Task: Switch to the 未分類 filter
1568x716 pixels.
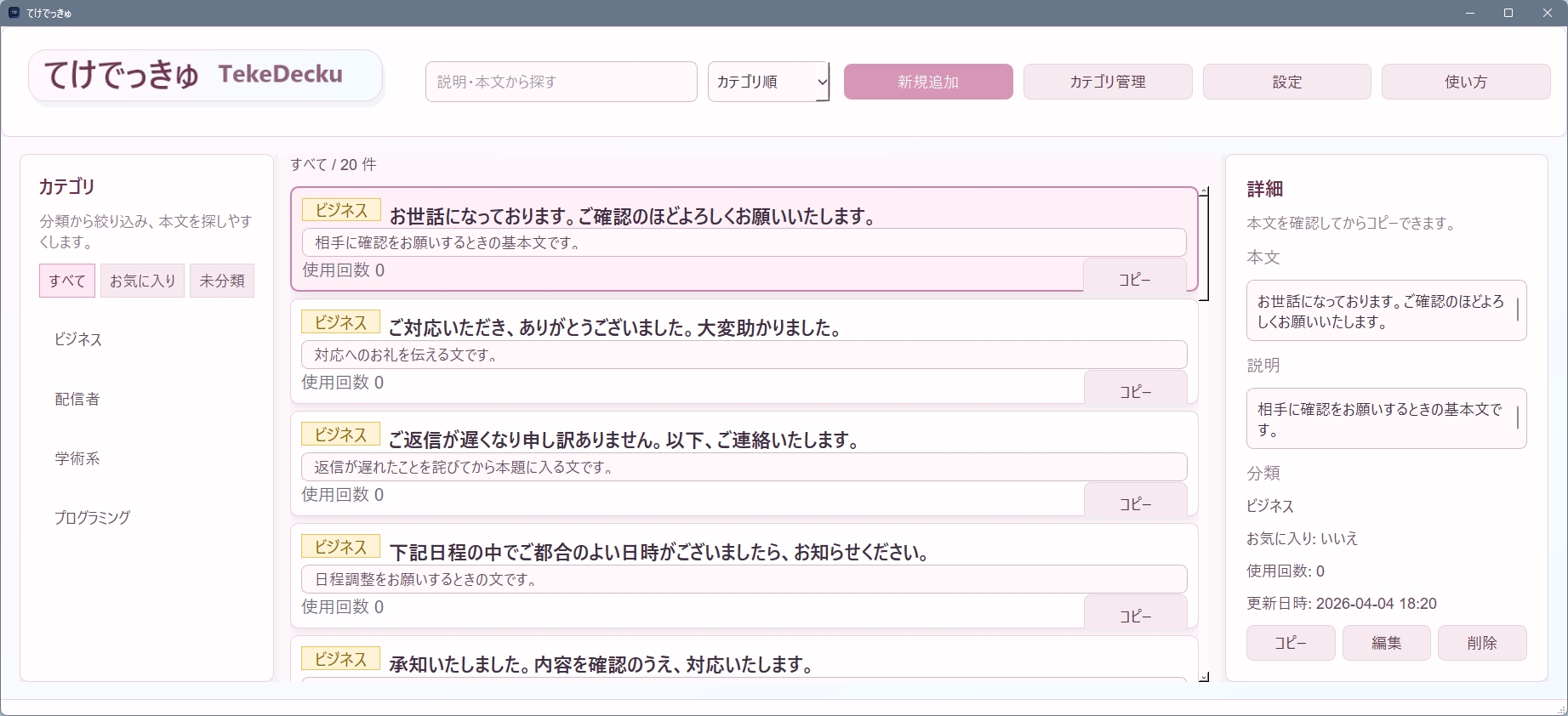Action: pyautogui.click(x=221, y=281)
